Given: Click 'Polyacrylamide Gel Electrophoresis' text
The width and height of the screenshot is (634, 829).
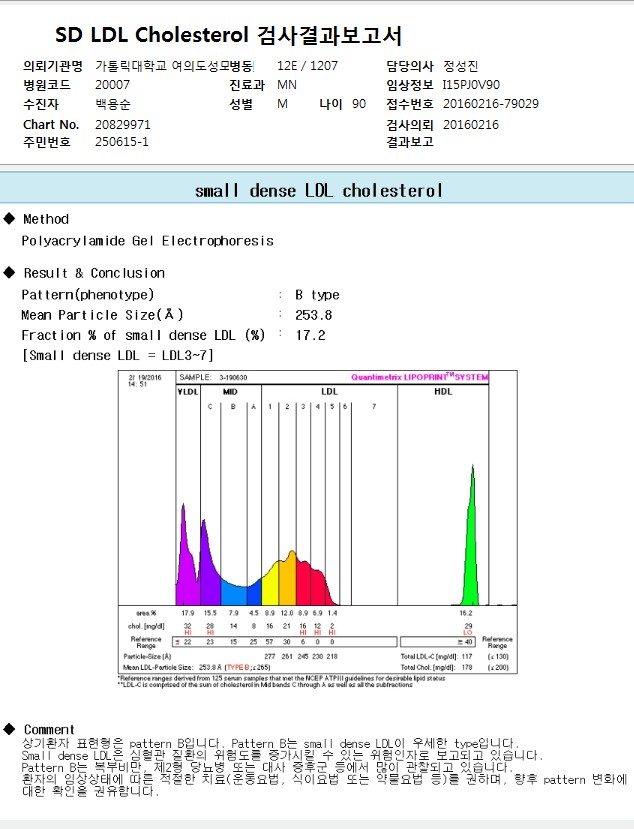Looking at the screenshot, I should pyautogui.click(x=148, y=241).
